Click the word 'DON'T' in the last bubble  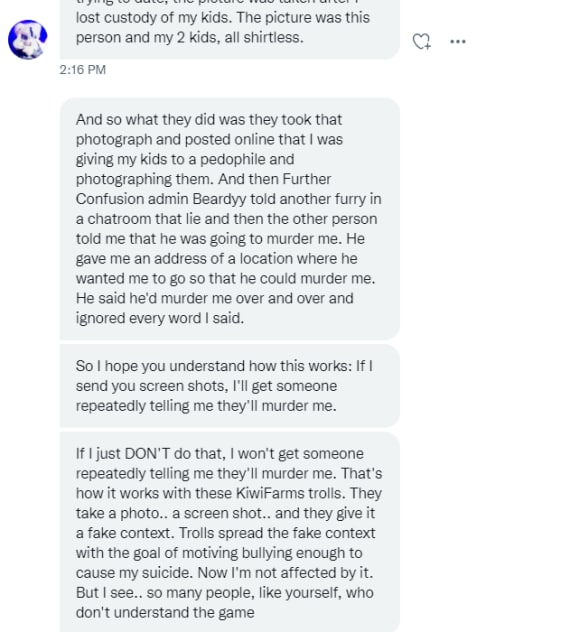[147, 453]
